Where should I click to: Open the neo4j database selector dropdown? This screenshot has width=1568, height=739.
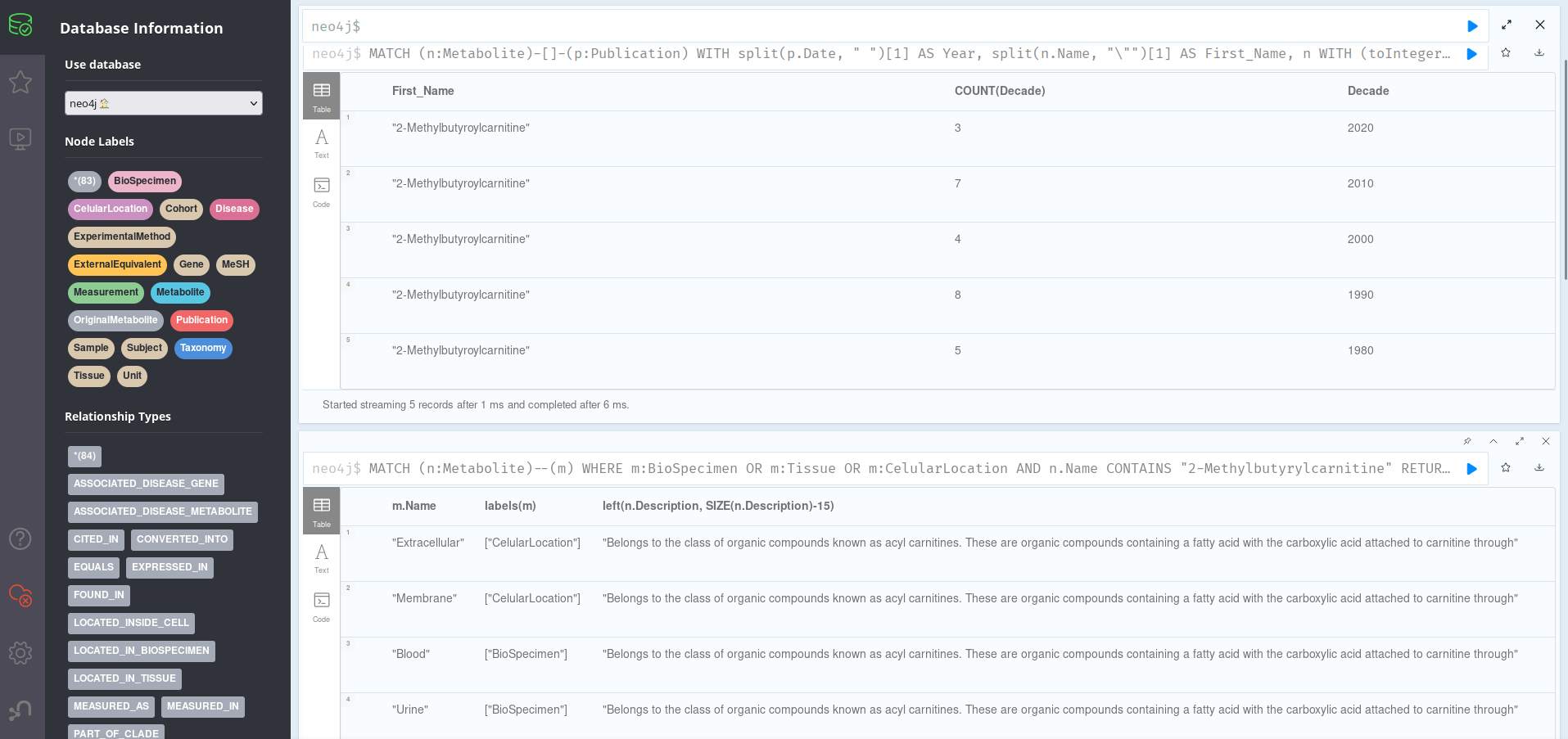click(164, 103)
